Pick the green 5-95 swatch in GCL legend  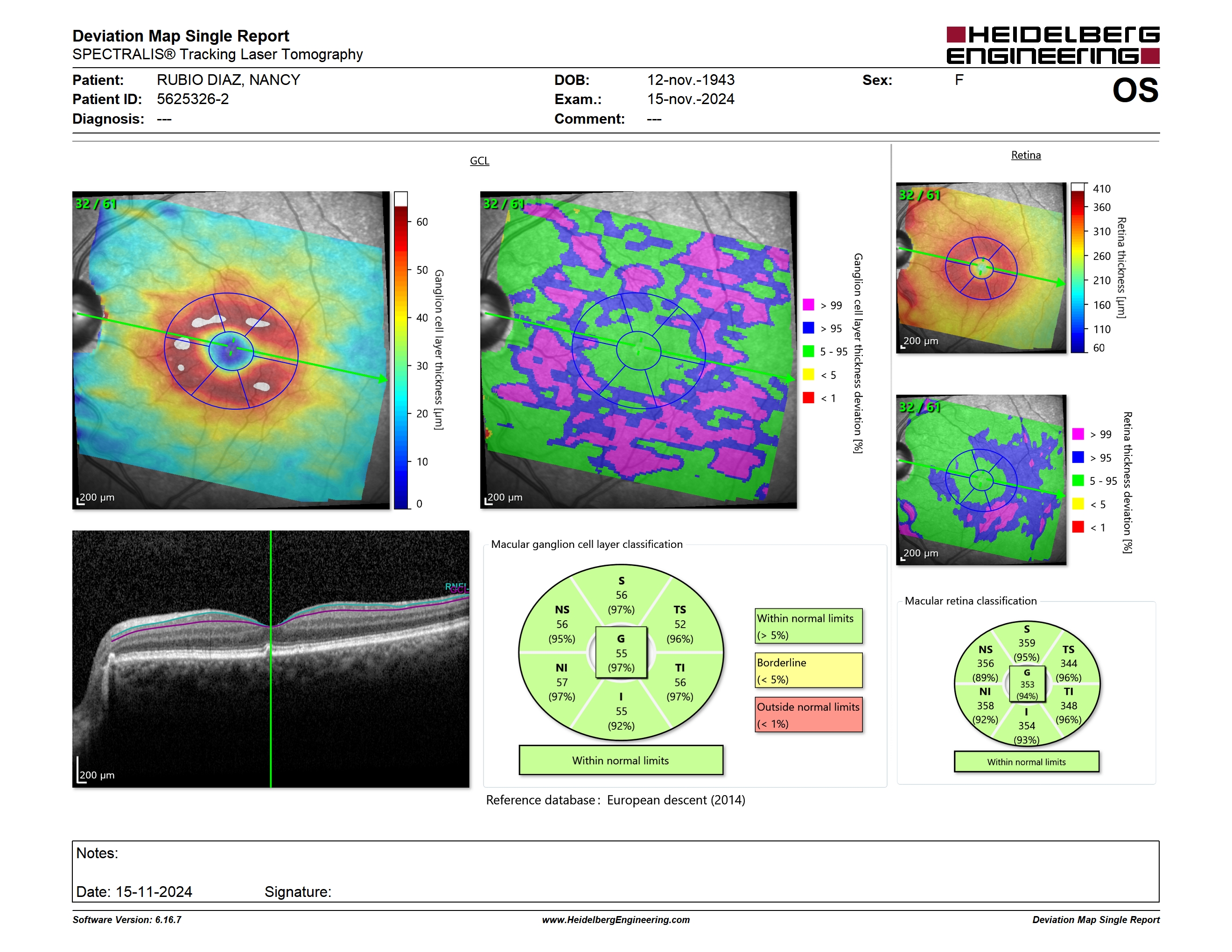pyautogui.click(x=808, y=351)
